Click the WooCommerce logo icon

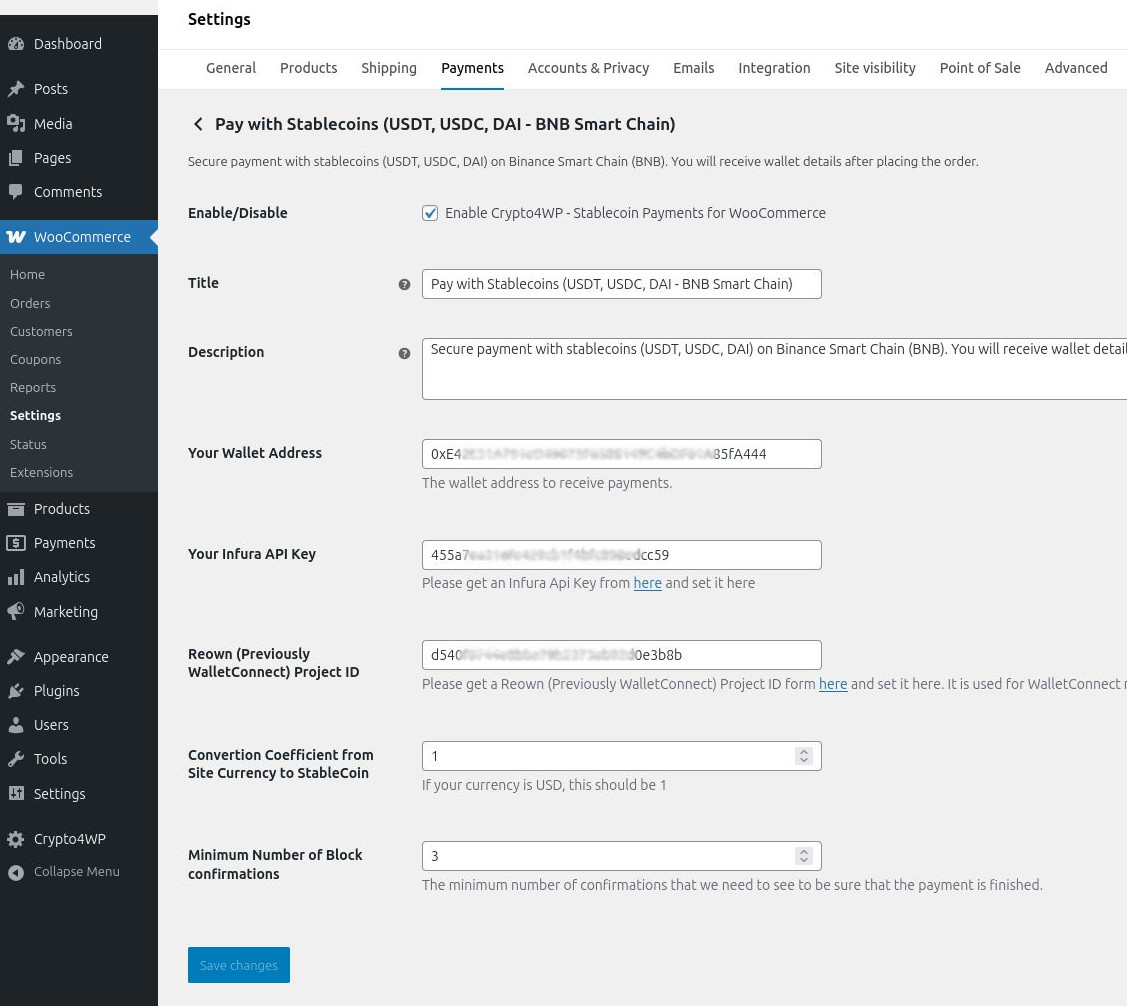click(16, 237)
